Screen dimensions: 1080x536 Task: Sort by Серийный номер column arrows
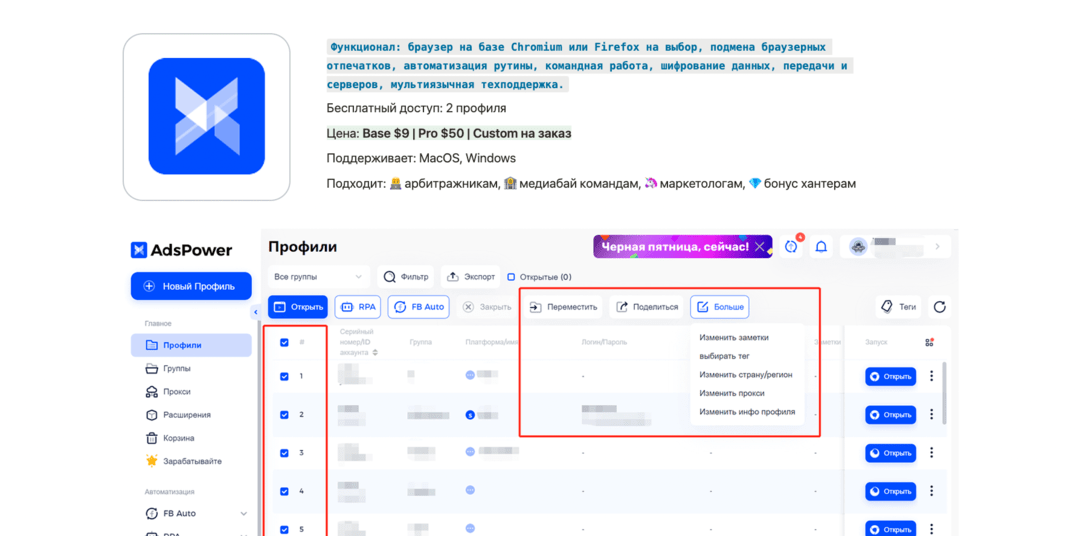(375, 353)
